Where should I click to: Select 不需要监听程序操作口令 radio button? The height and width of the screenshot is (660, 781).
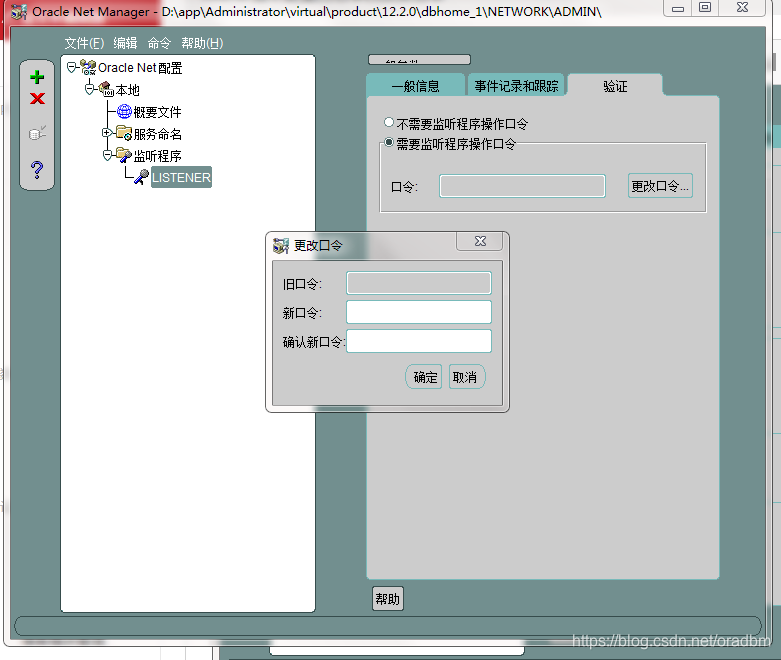tap(389, 122)
